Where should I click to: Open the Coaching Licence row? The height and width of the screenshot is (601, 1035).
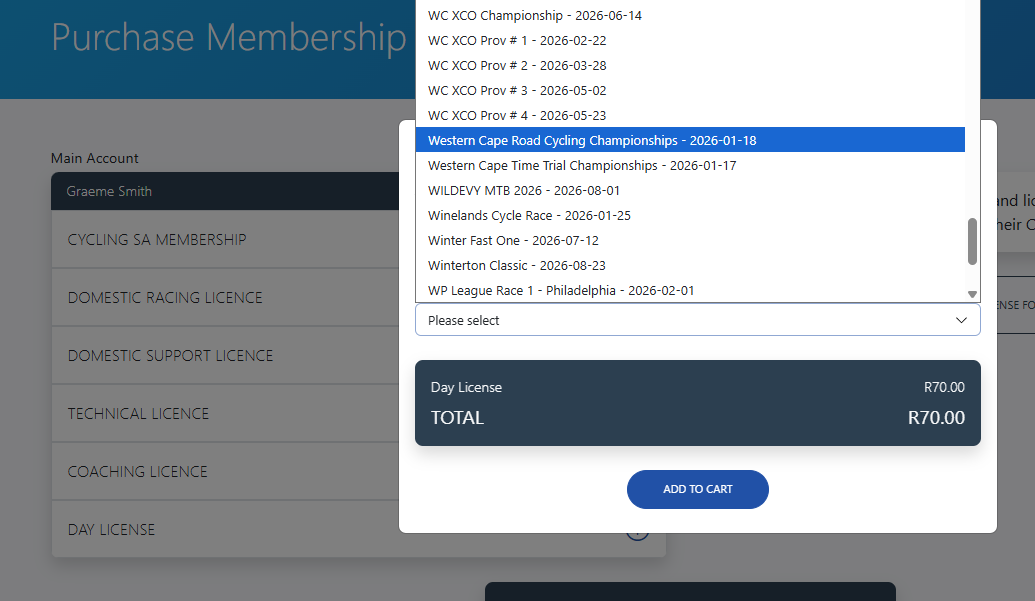pos(138,472)
